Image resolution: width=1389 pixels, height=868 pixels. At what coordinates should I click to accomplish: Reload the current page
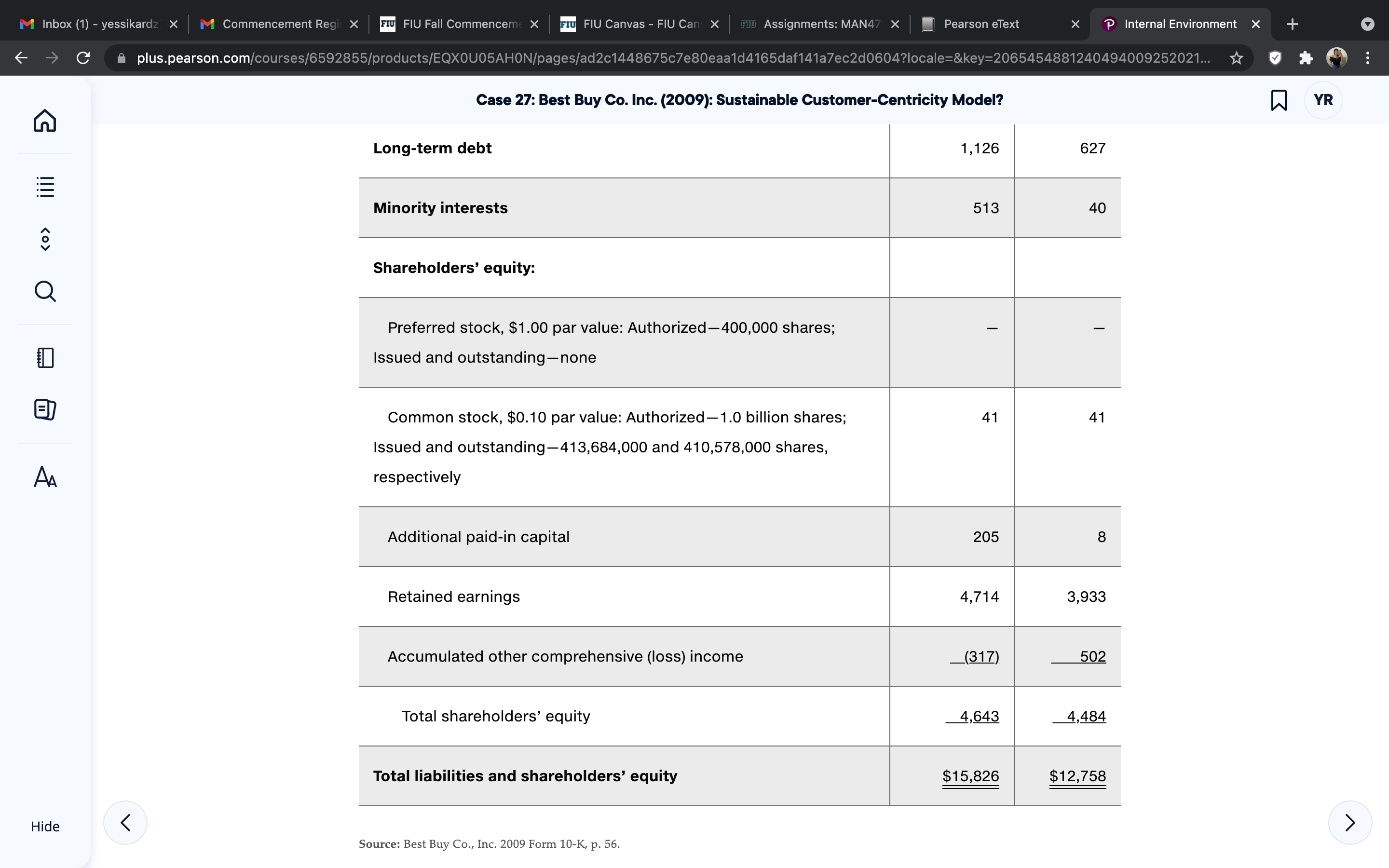click(x=83, y=58)
